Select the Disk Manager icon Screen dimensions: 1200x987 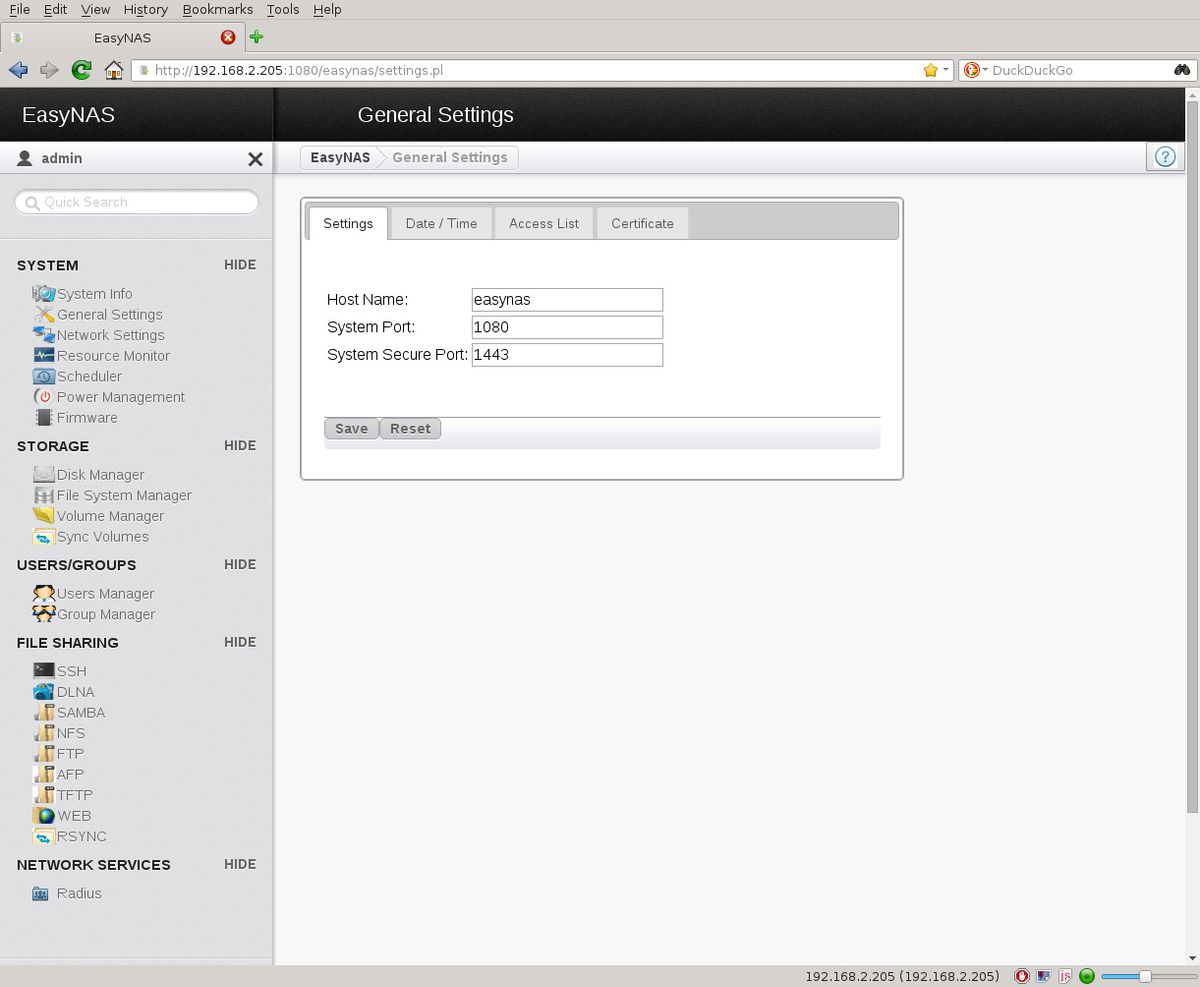[44, 475]
